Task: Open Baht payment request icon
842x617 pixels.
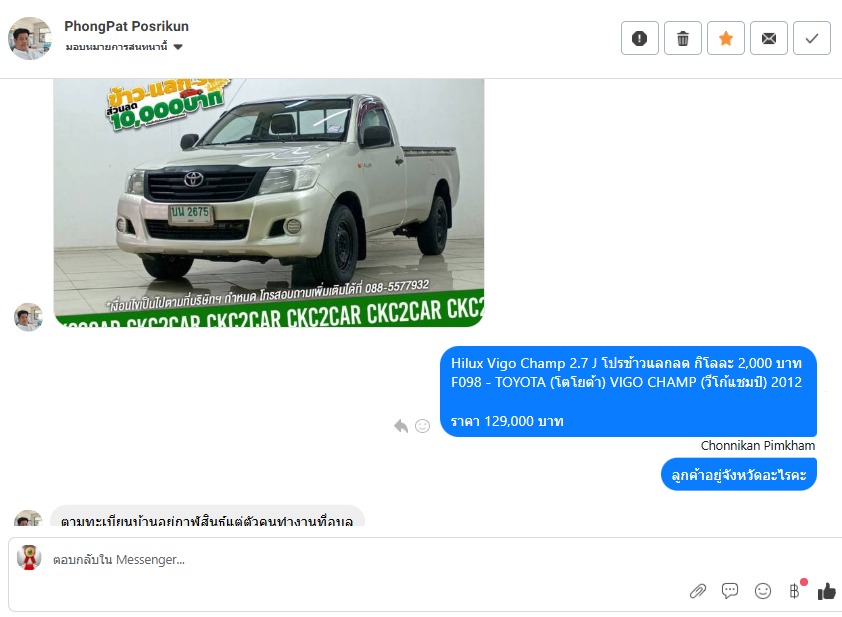Action: [x=795, y=590]
